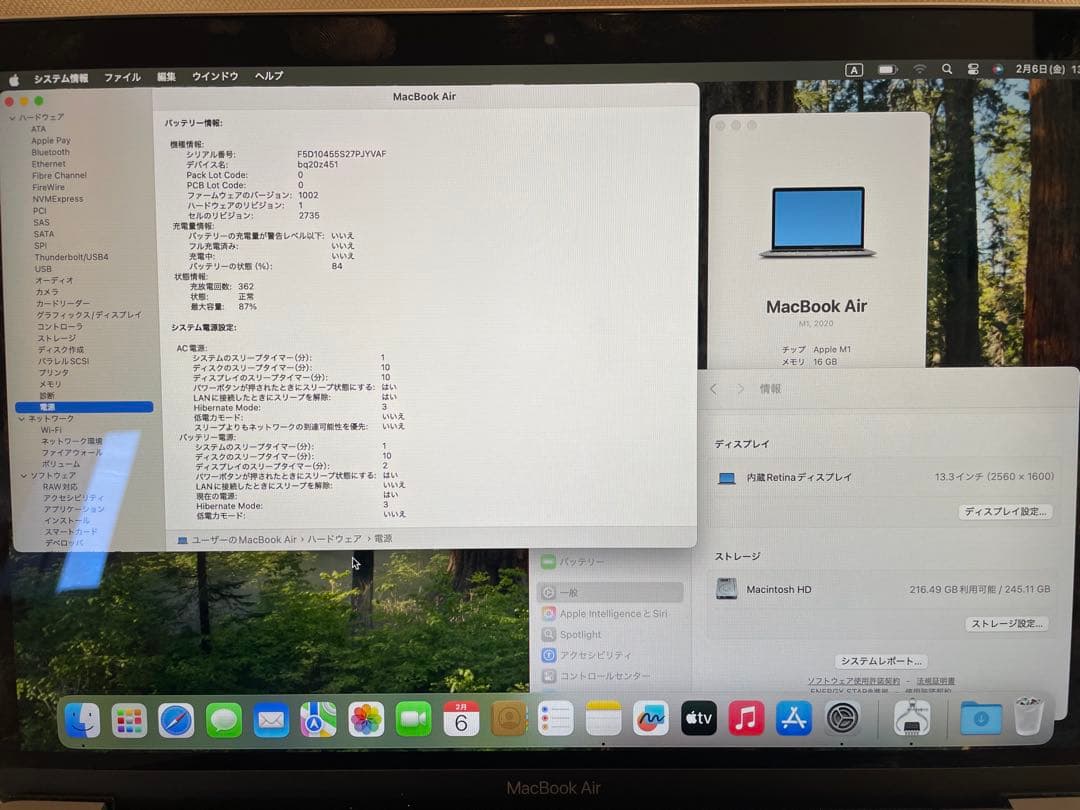Click ディスプレイ設定... button
The image size is (1080, 810).
point(1005,511)
